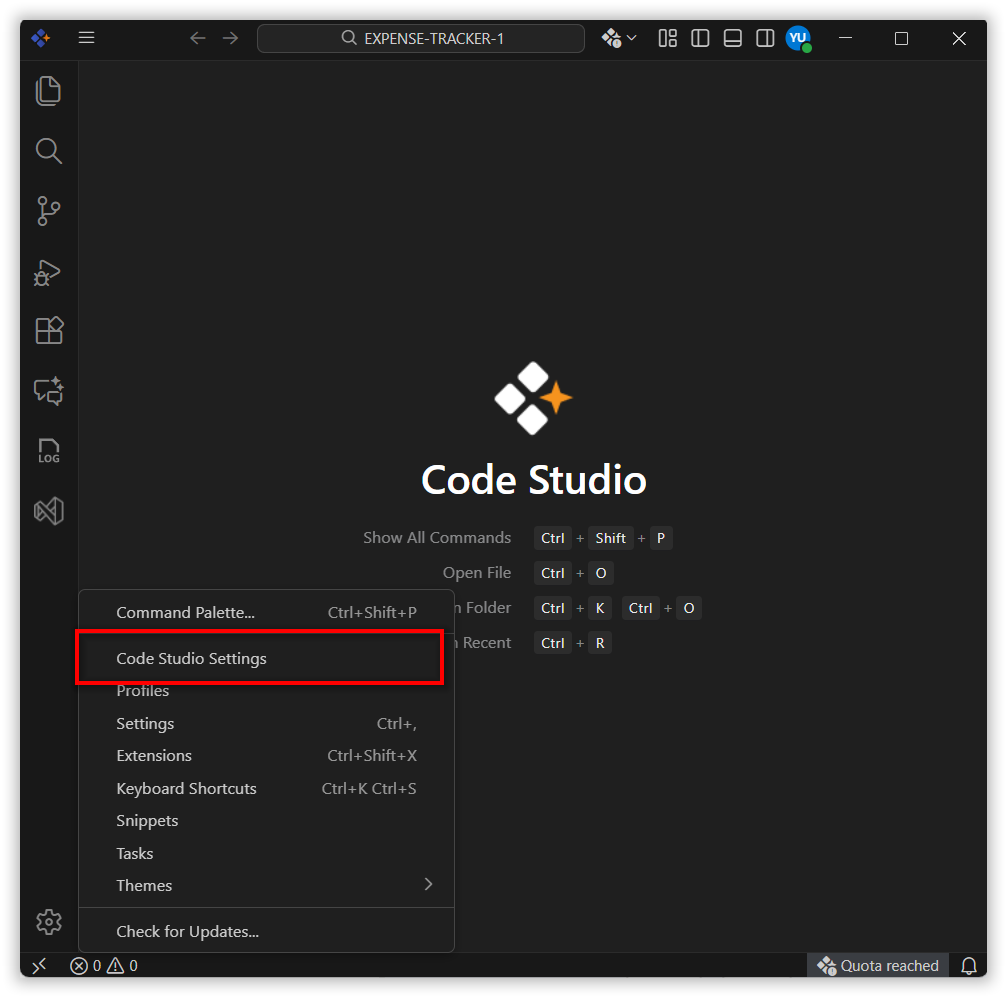Open the Log panel icon
Viewport: 1007px width, 998px height.
48,451
